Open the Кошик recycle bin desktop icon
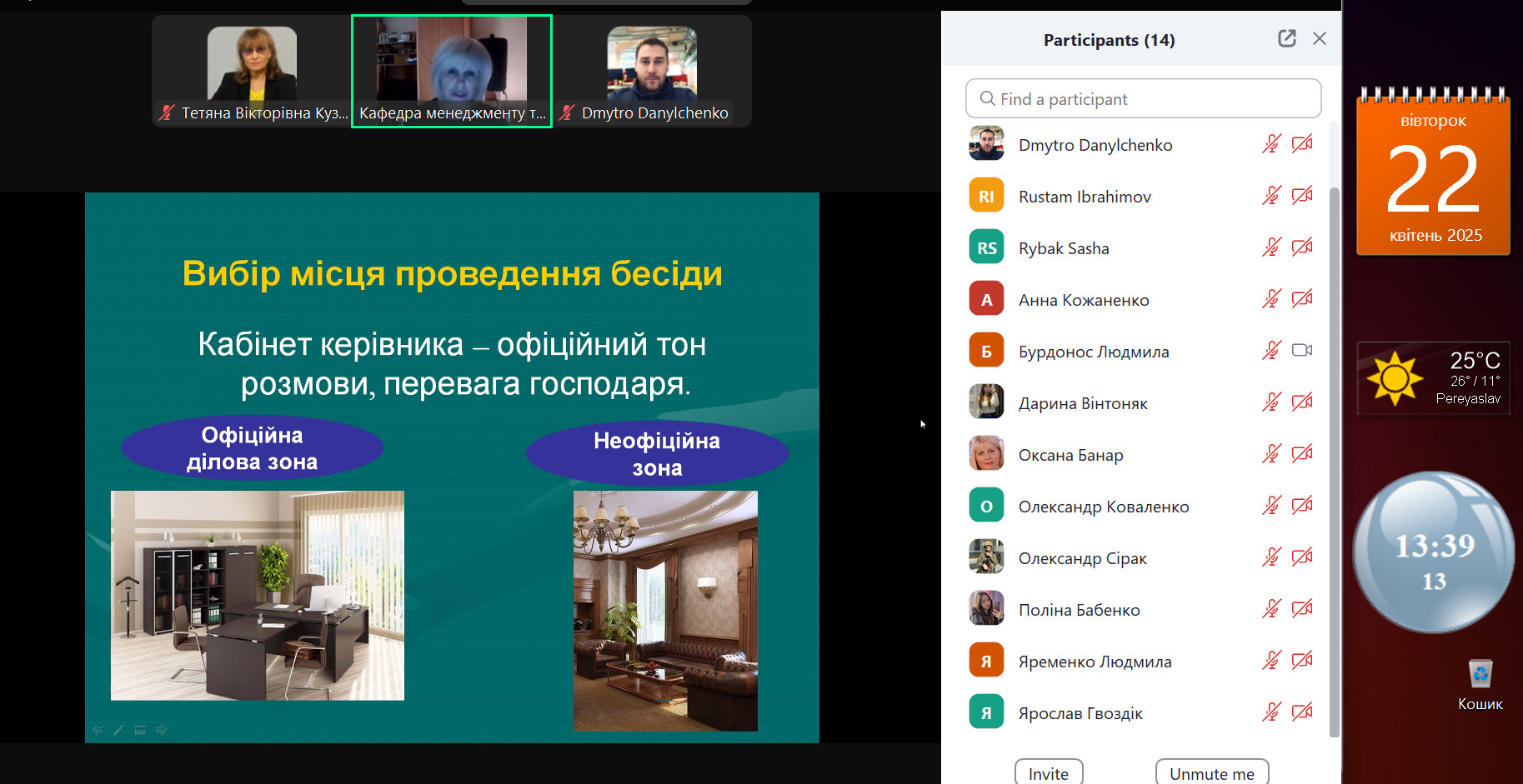The image size is (1523, 784). click(1480, 685)
